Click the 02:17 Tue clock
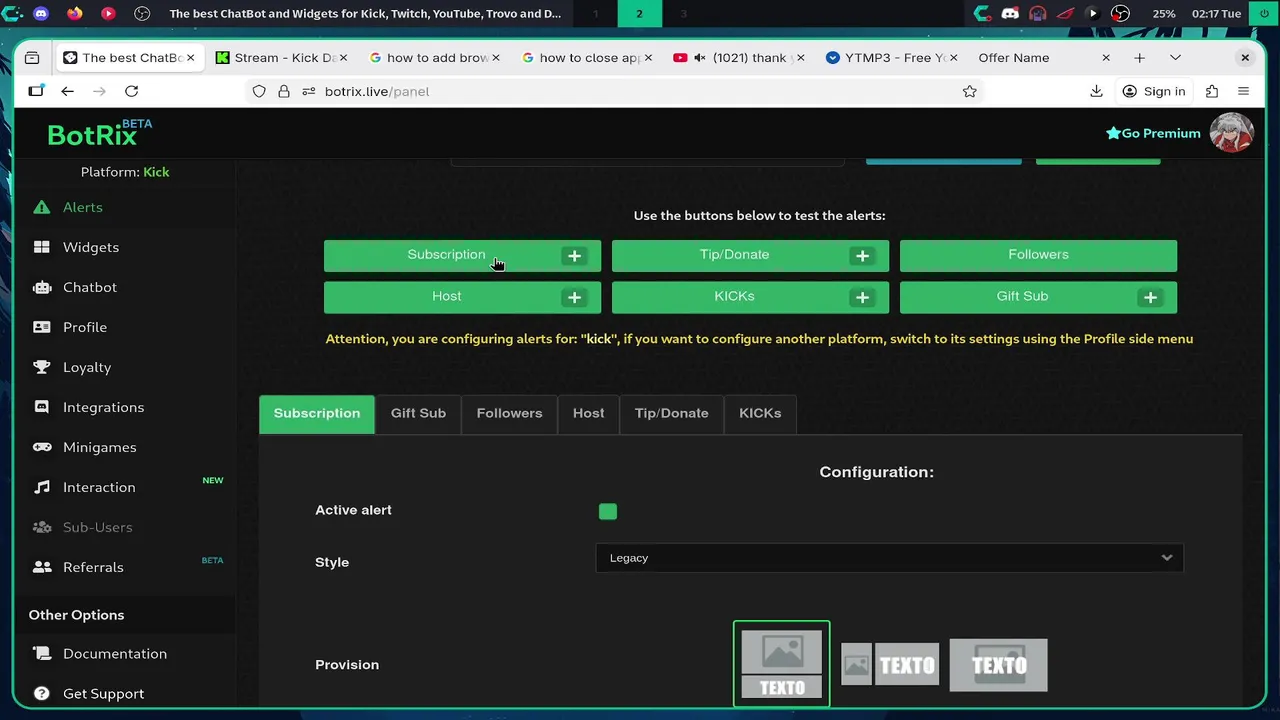The height and width of the screenshot is (720, 1280). pos(1216,14)
